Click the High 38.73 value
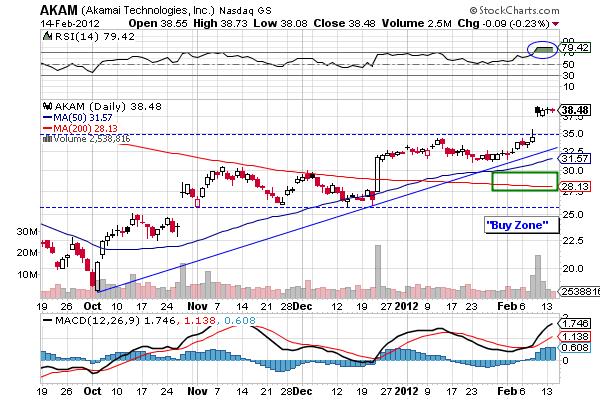 point(220,23)
